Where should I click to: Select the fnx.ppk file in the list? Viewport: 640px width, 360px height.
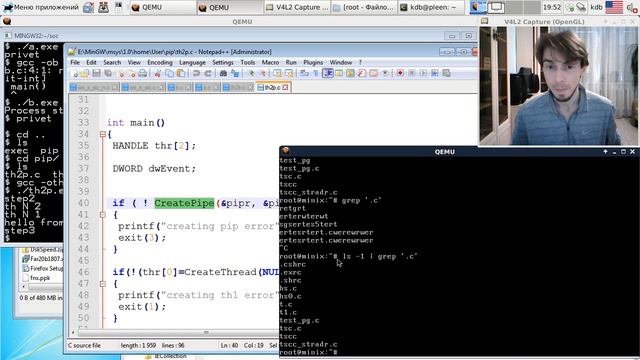point(37,278)
